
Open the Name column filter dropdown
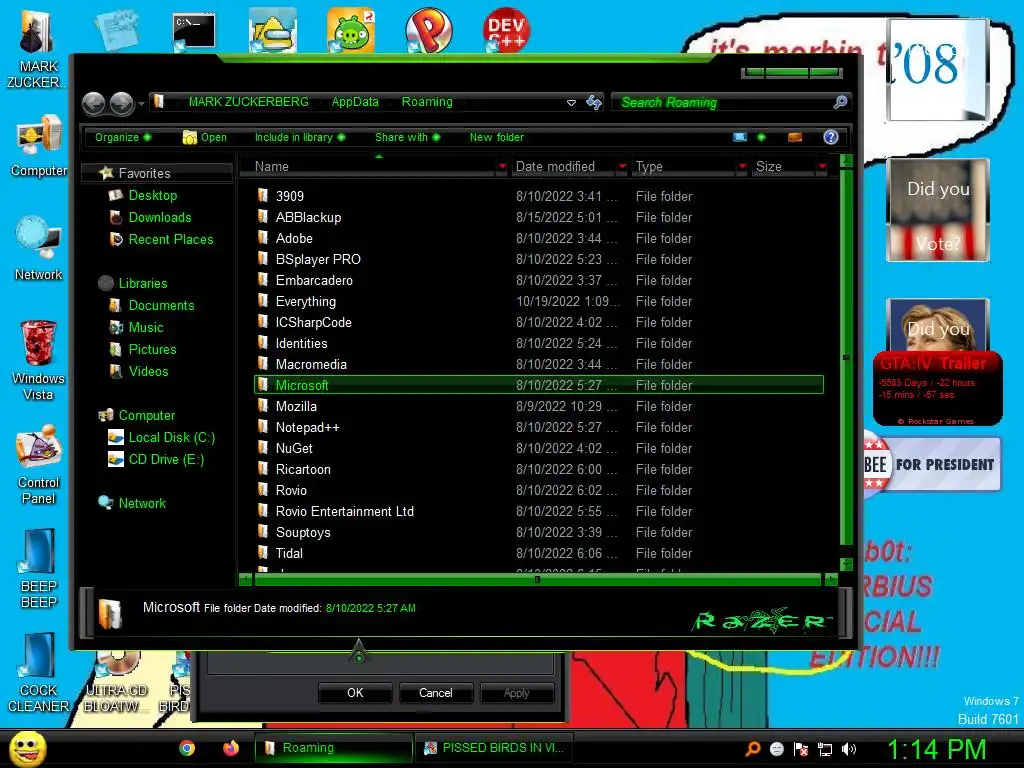coord(502,167)
